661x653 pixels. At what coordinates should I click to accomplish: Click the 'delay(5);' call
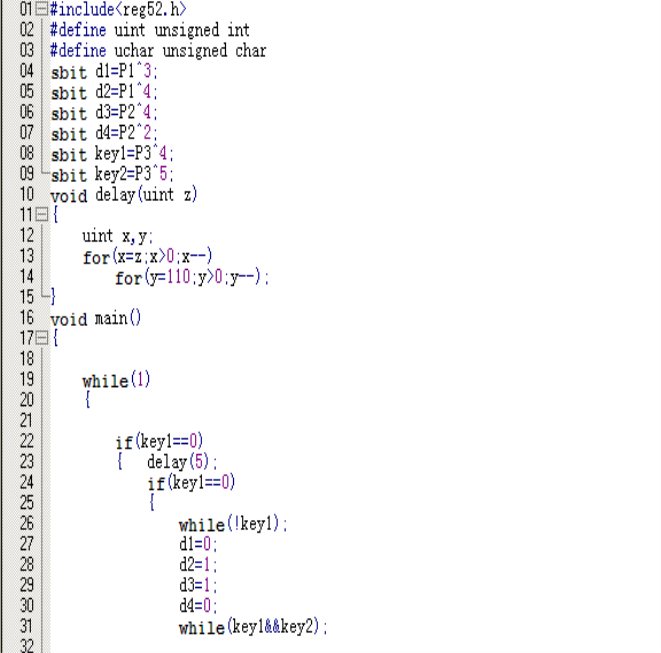click(x=182, y=462)
